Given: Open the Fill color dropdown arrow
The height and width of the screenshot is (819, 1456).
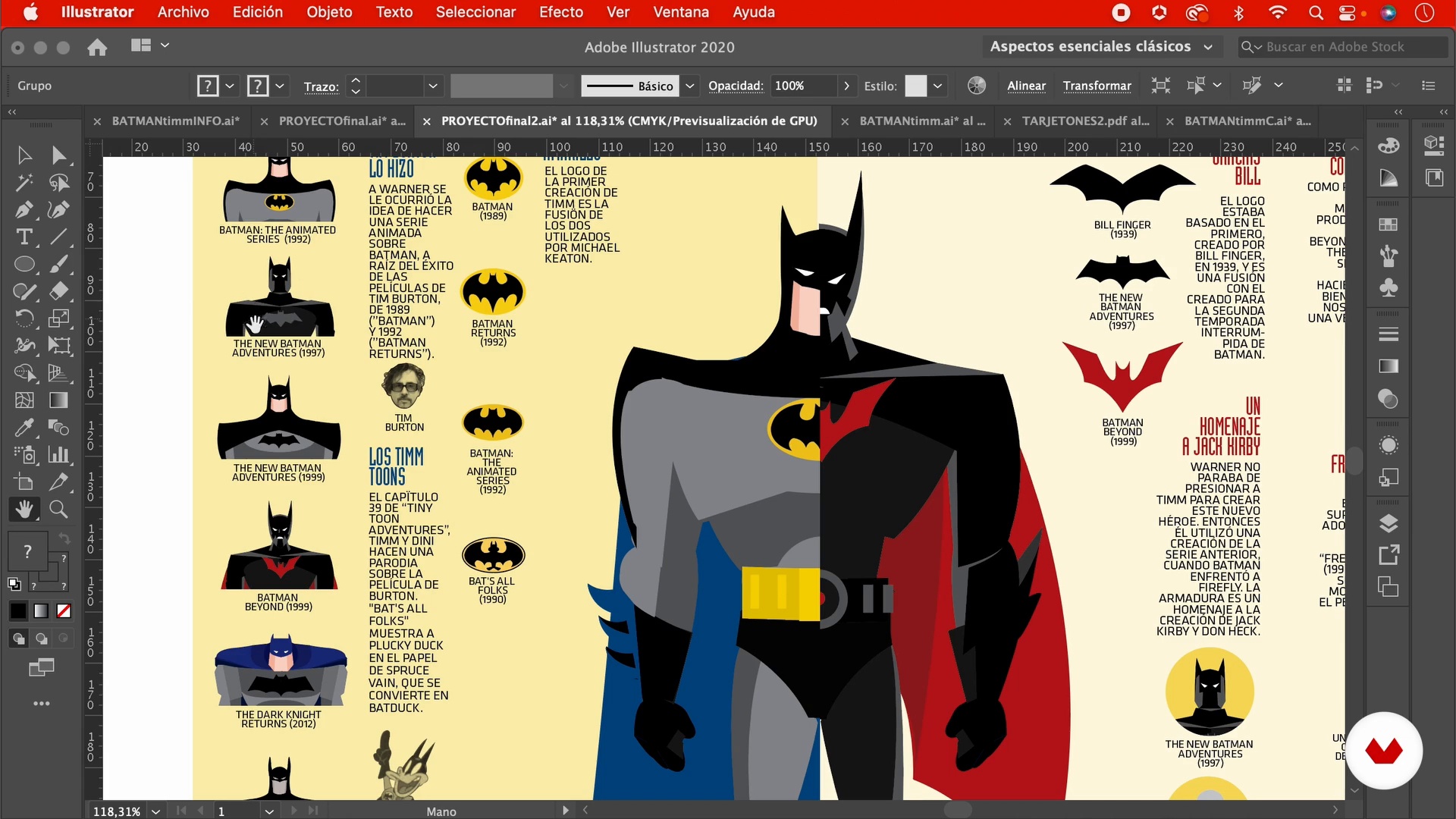Looking at the screenshot, I should coord(230,86).
